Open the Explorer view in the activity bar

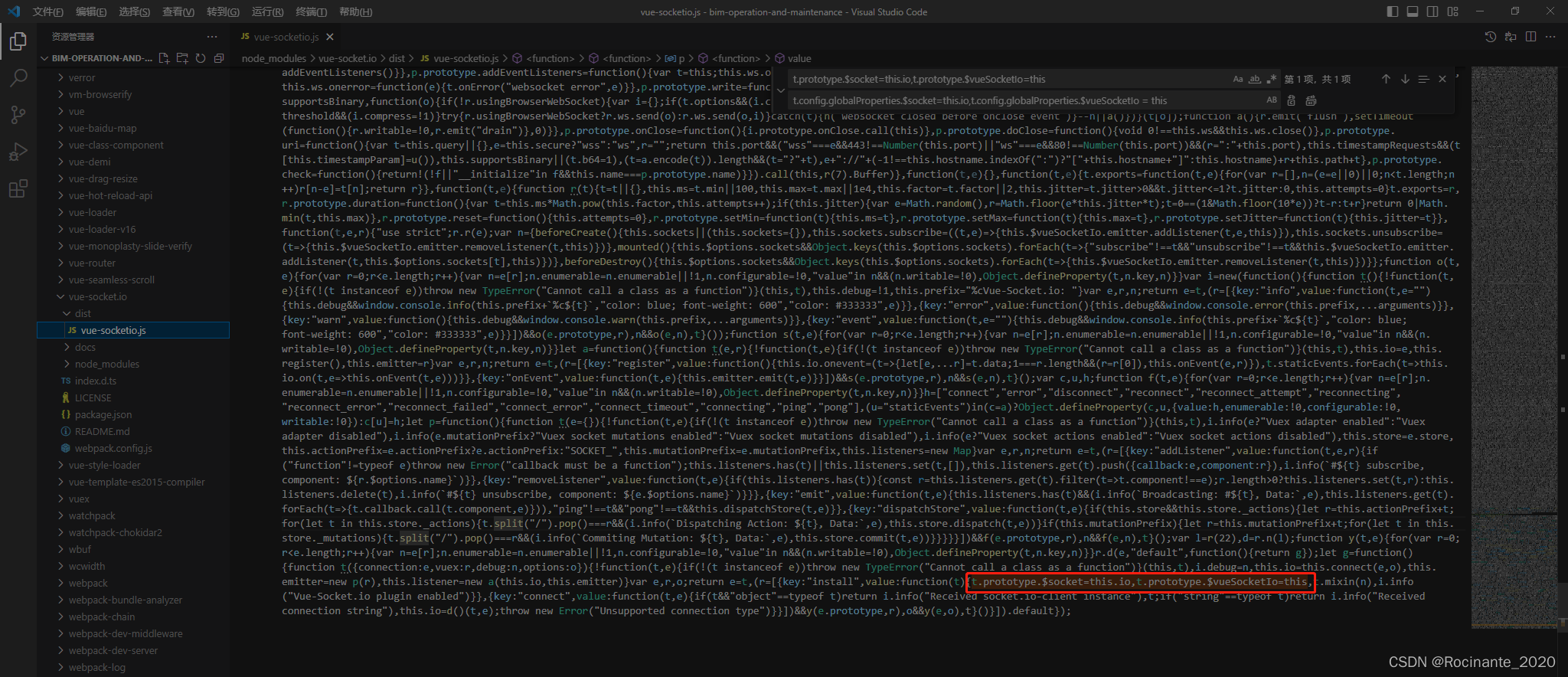pyautogui.click(x=18, y=41)
